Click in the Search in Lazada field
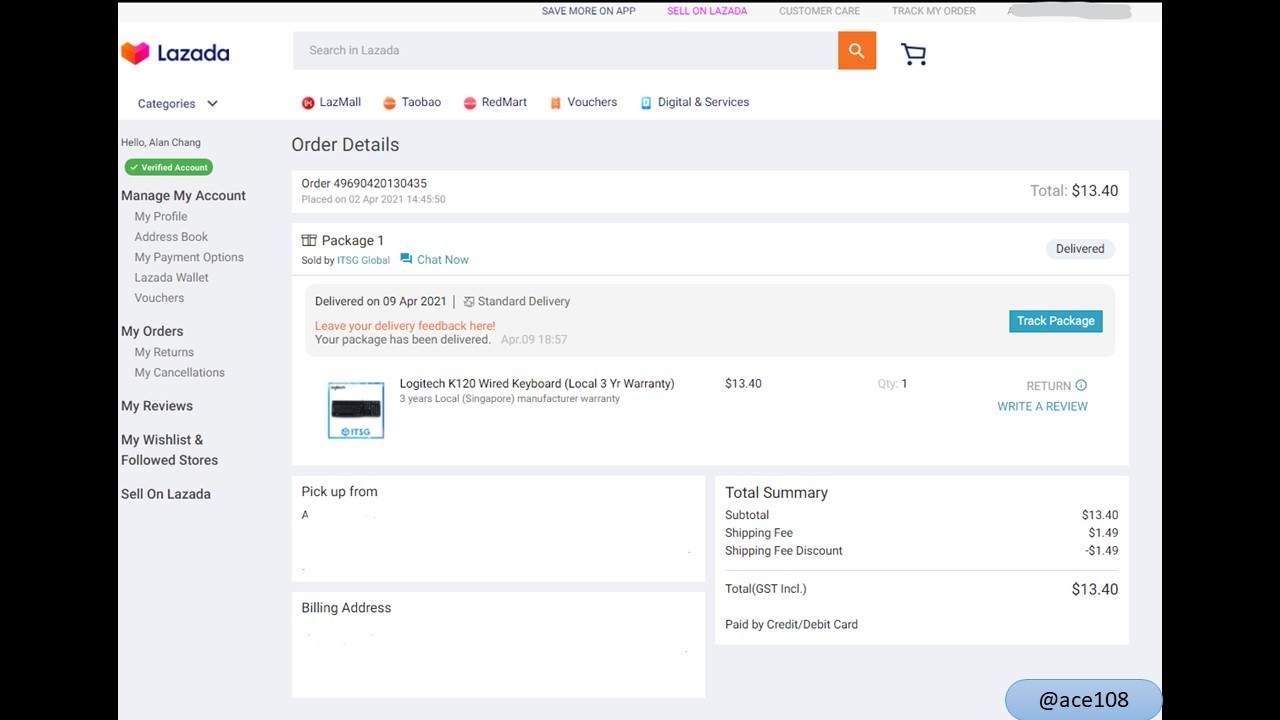Viewport: 1280px width, 720px height. coord(565,50)
